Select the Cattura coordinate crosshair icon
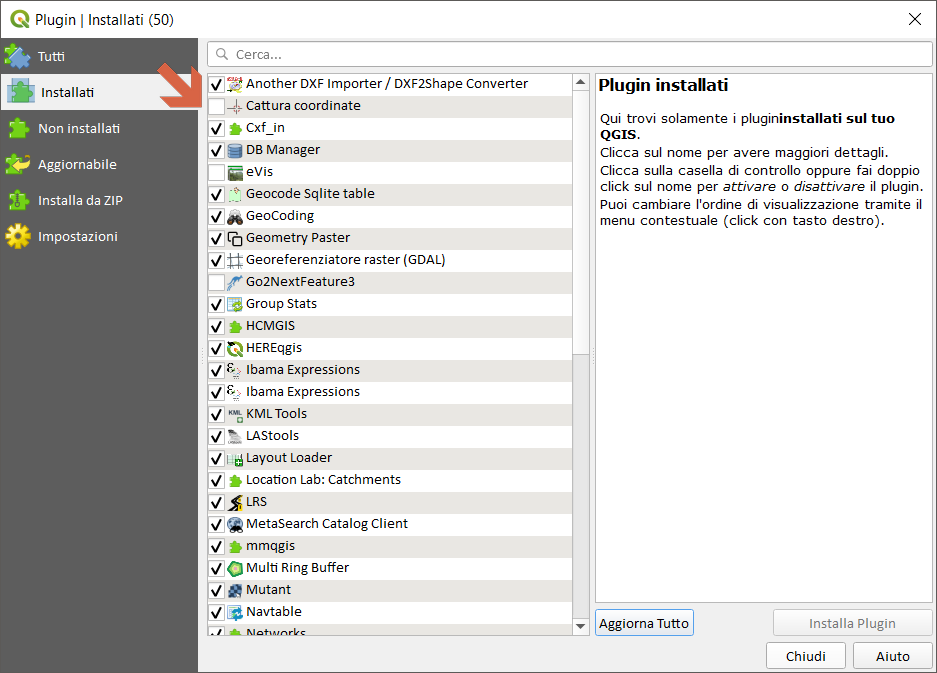Image resolution: width=937 pixels, height=673 pixels. (x=235, y=106)
